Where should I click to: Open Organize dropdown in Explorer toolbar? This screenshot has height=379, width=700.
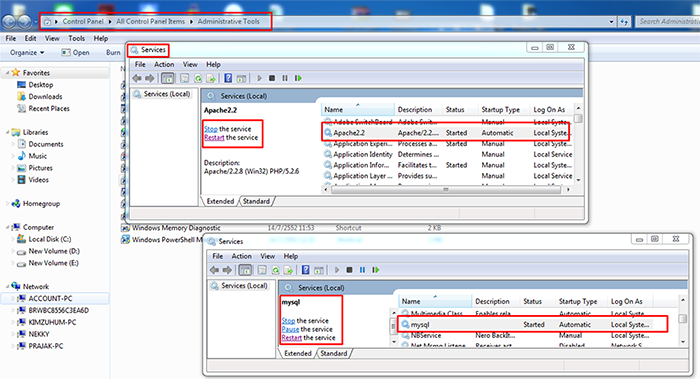(27, 53)
